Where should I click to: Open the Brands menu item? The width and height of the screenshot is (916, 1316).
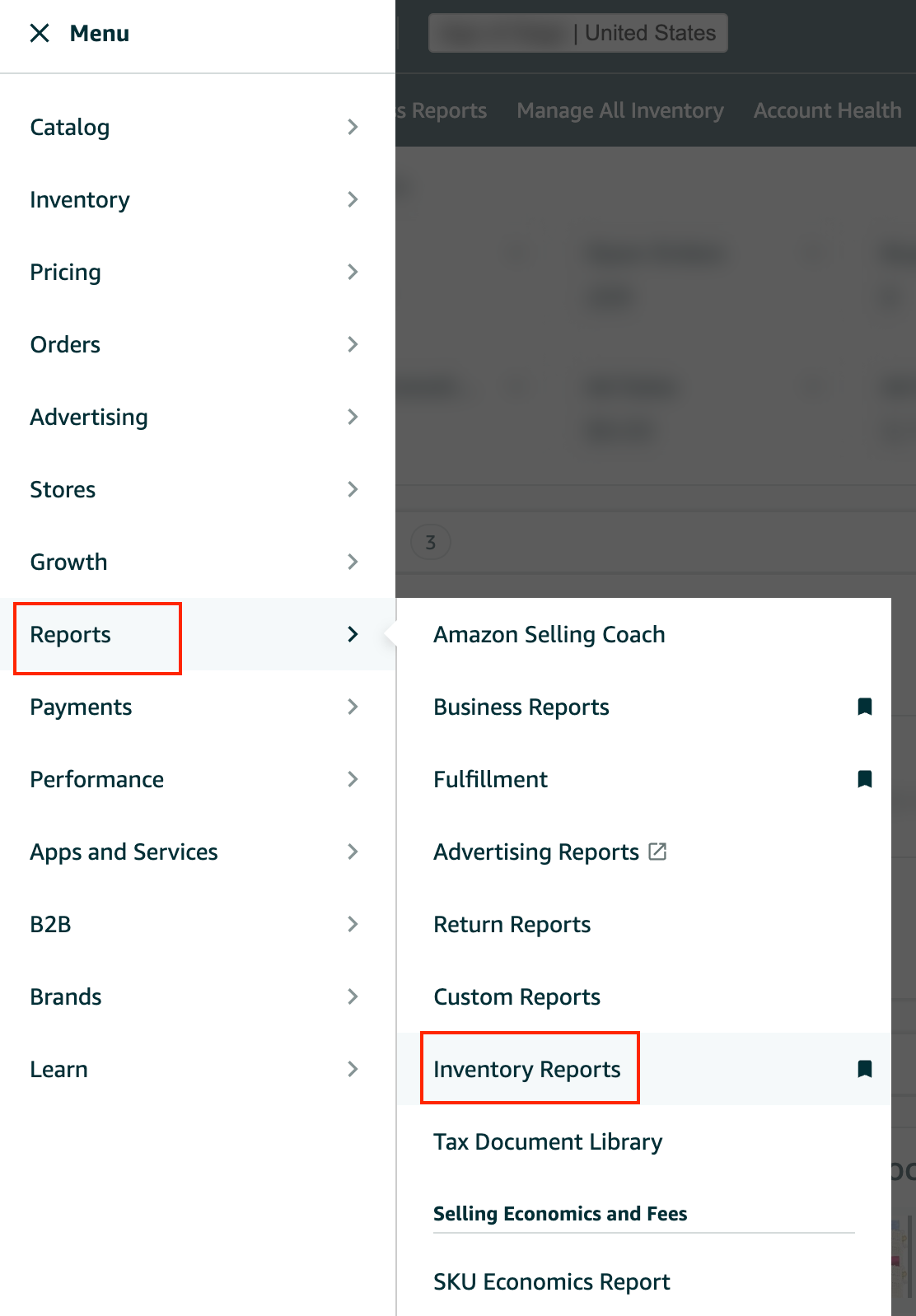point(66,996)
